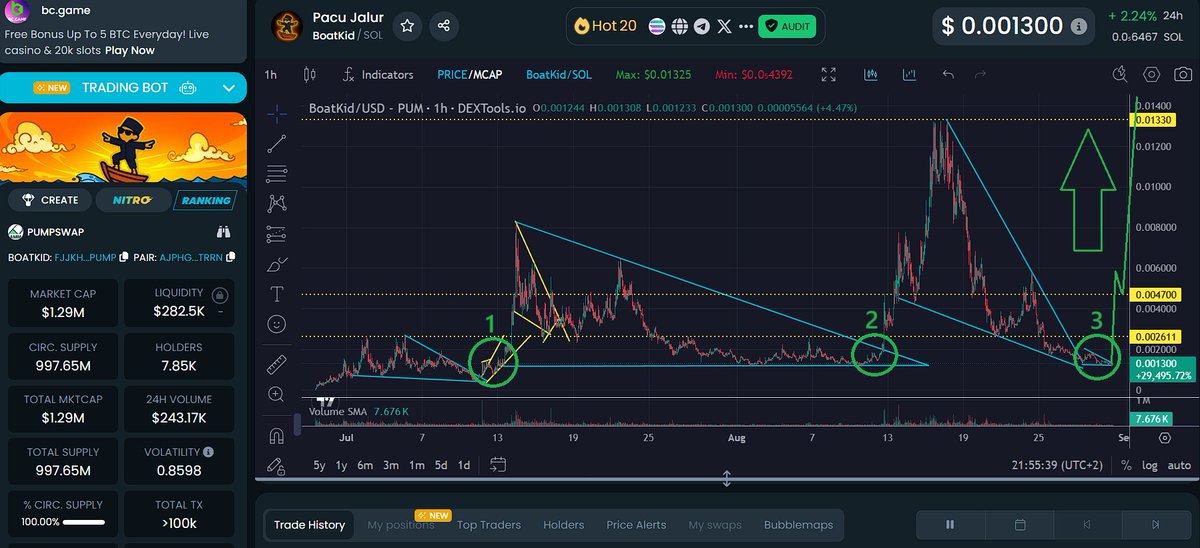Add Pacu Jalur to favorites with star icon
Screen dimensions: 1200x548
pyautogui.click(x=407, y=26)
